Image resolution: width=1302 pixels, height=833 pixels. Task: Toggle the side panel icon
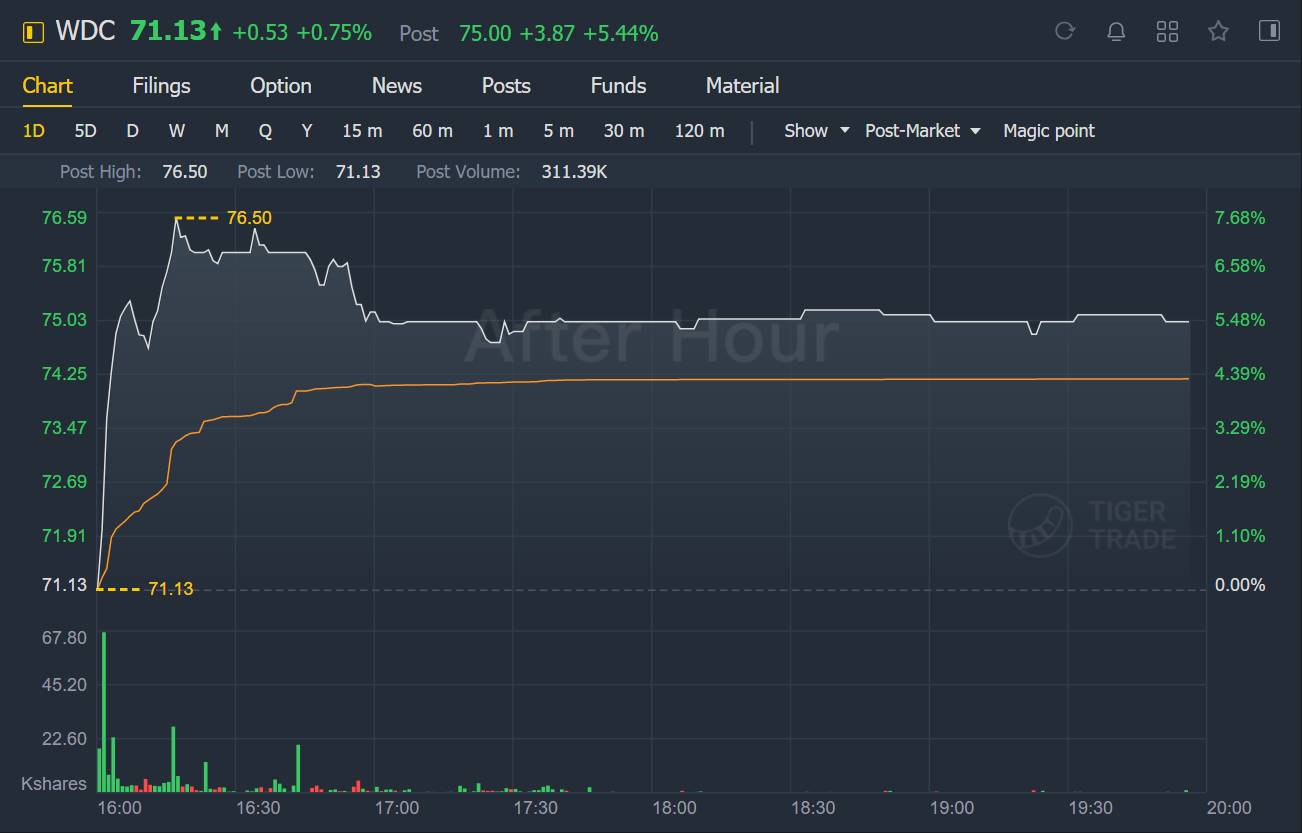point(1269,31)
